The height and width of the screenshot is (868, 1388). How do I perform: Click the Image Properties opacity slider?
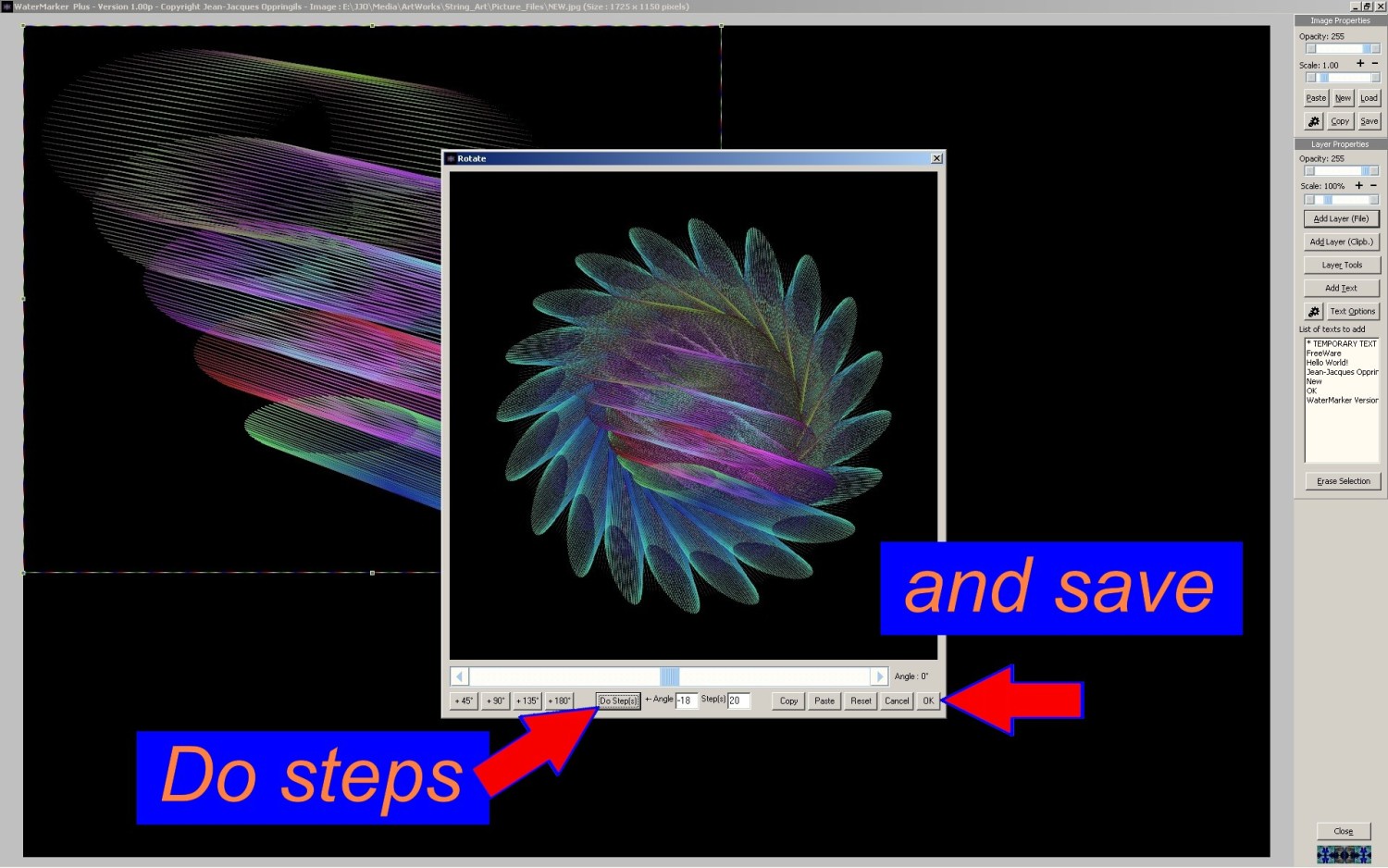tap(1342, 49)
